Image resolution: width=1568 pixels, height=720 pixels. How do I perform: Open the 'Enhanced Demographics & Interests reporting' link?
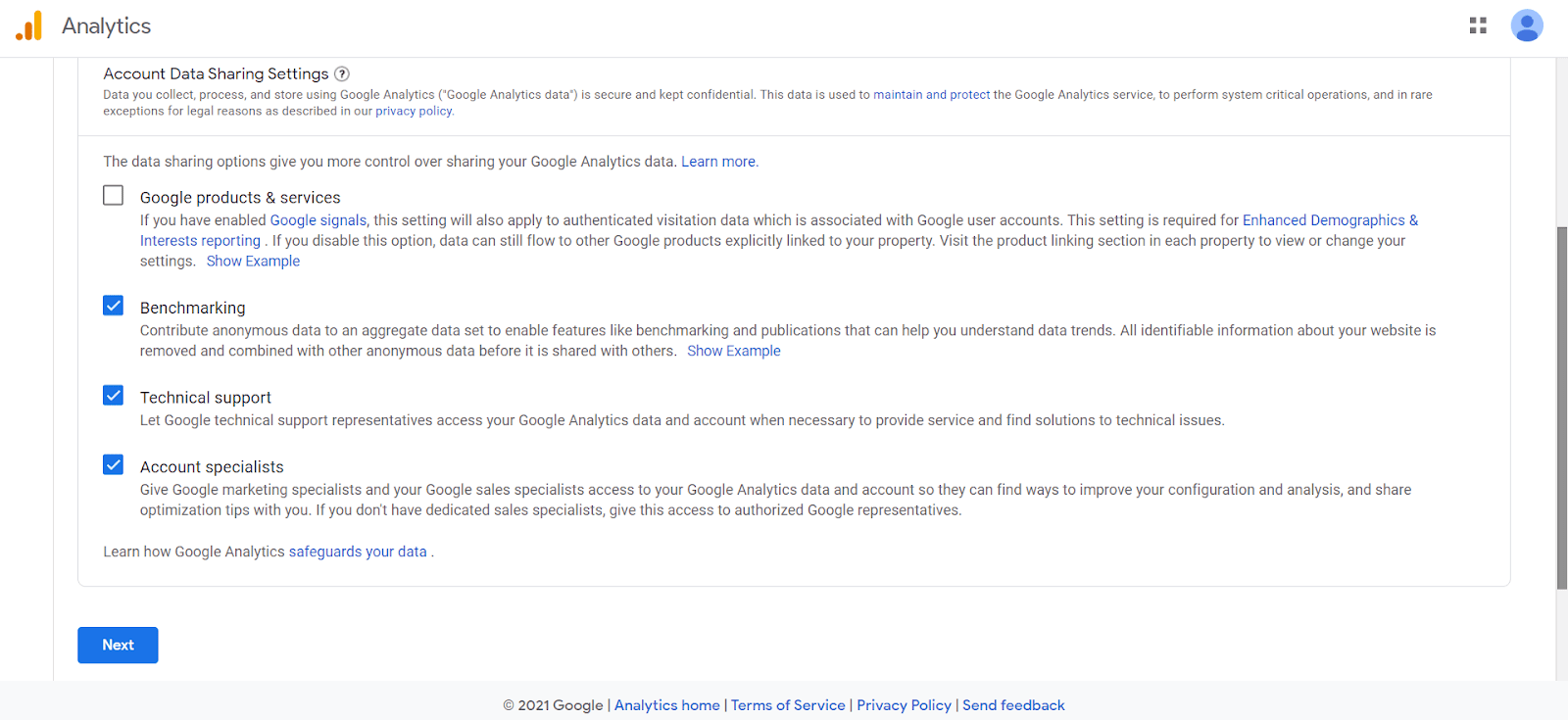[1330, 220]
